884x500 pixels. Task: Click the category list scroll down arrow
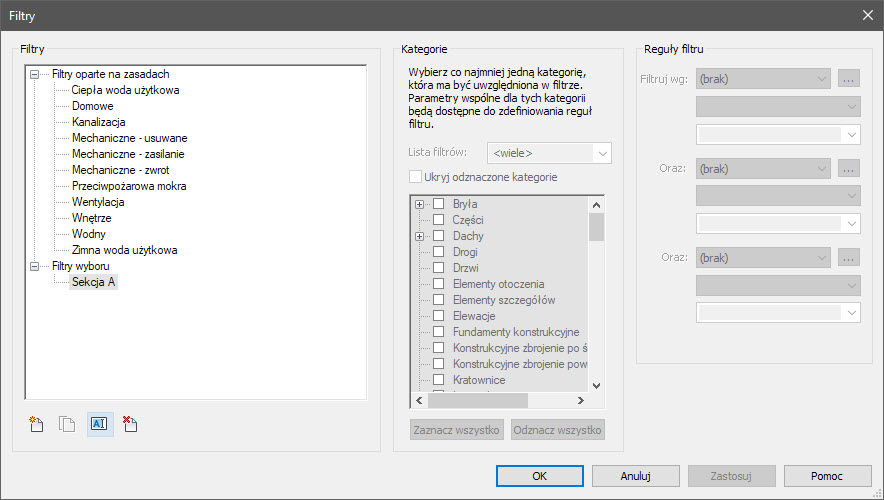tap(597, 385)
